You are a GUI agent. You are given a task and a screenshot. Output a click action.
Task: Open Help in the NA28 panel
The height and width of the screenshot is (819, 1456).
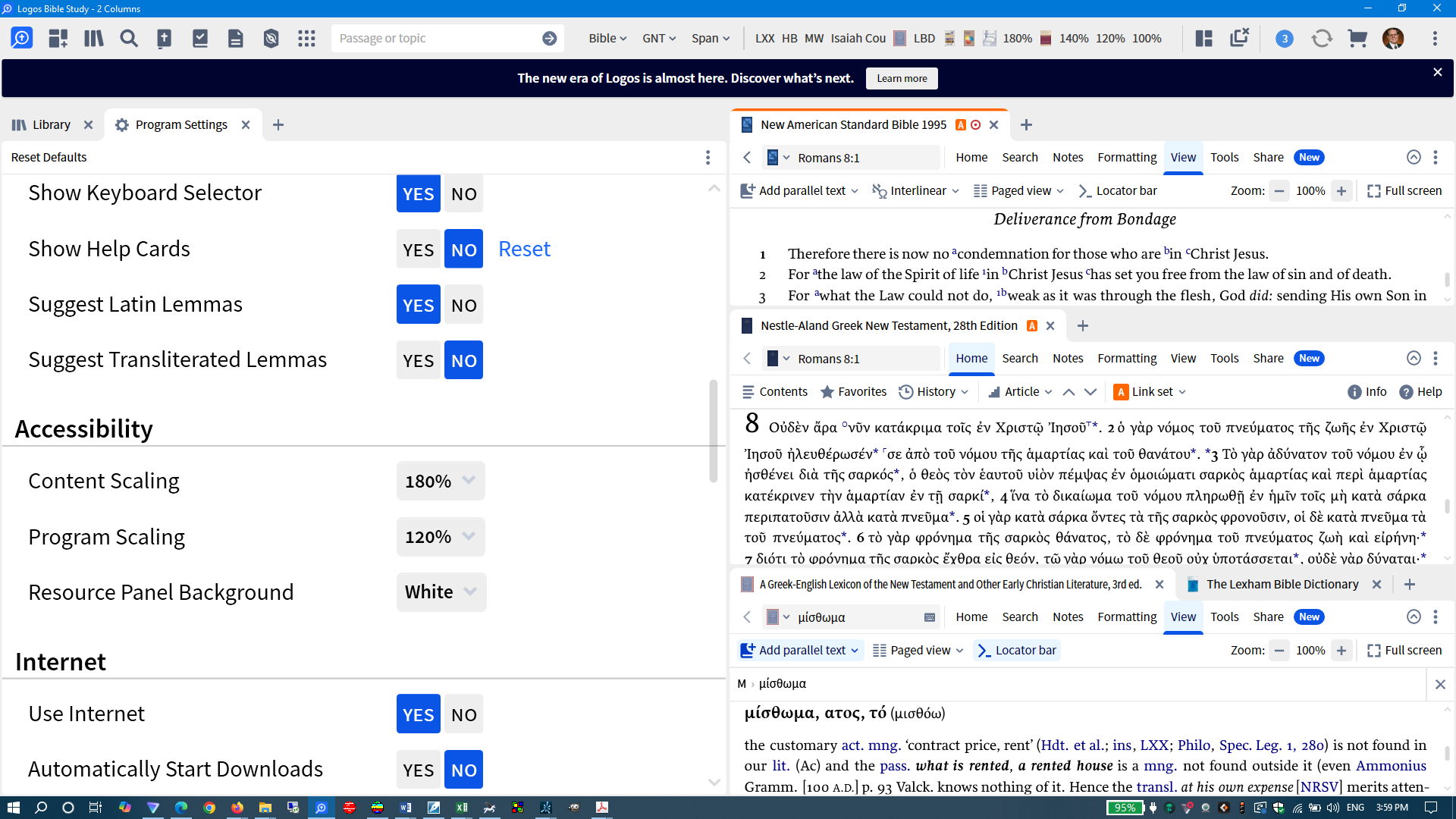coord(1420,392)
